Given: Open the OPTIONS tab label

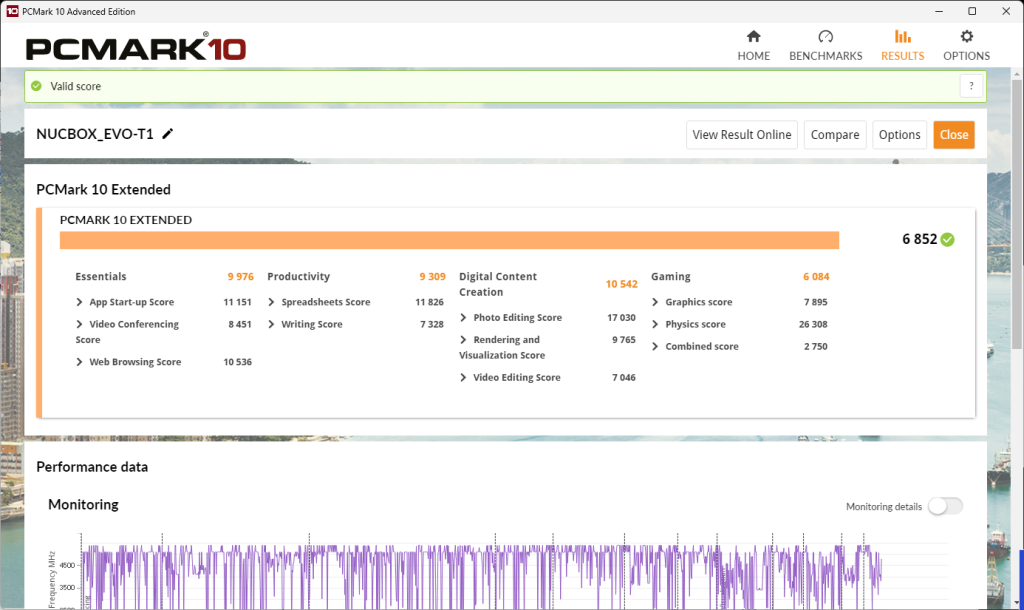Looking at the screenshot, I should 967,56.
